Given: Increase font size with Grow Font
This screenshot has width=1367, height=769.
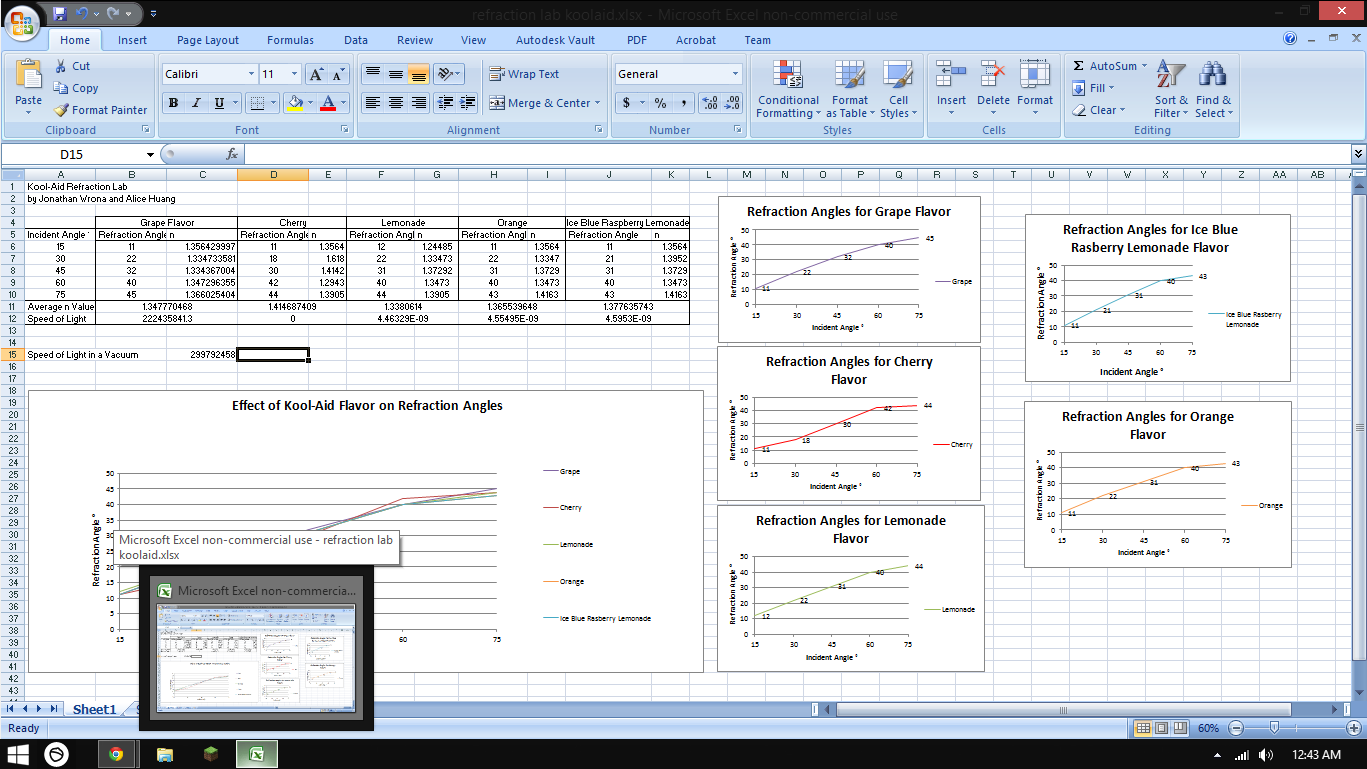Looking at the screenshot, I should pyautogui.click(x=316, y=74).
